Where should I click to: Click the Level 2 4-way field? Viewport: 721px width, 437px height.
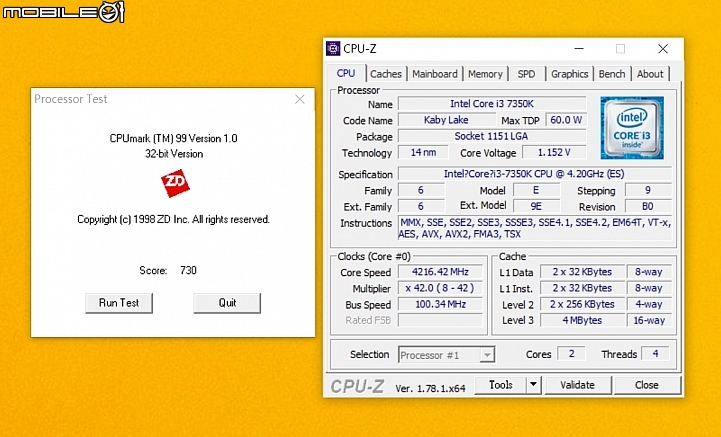(x=649, y=304)
